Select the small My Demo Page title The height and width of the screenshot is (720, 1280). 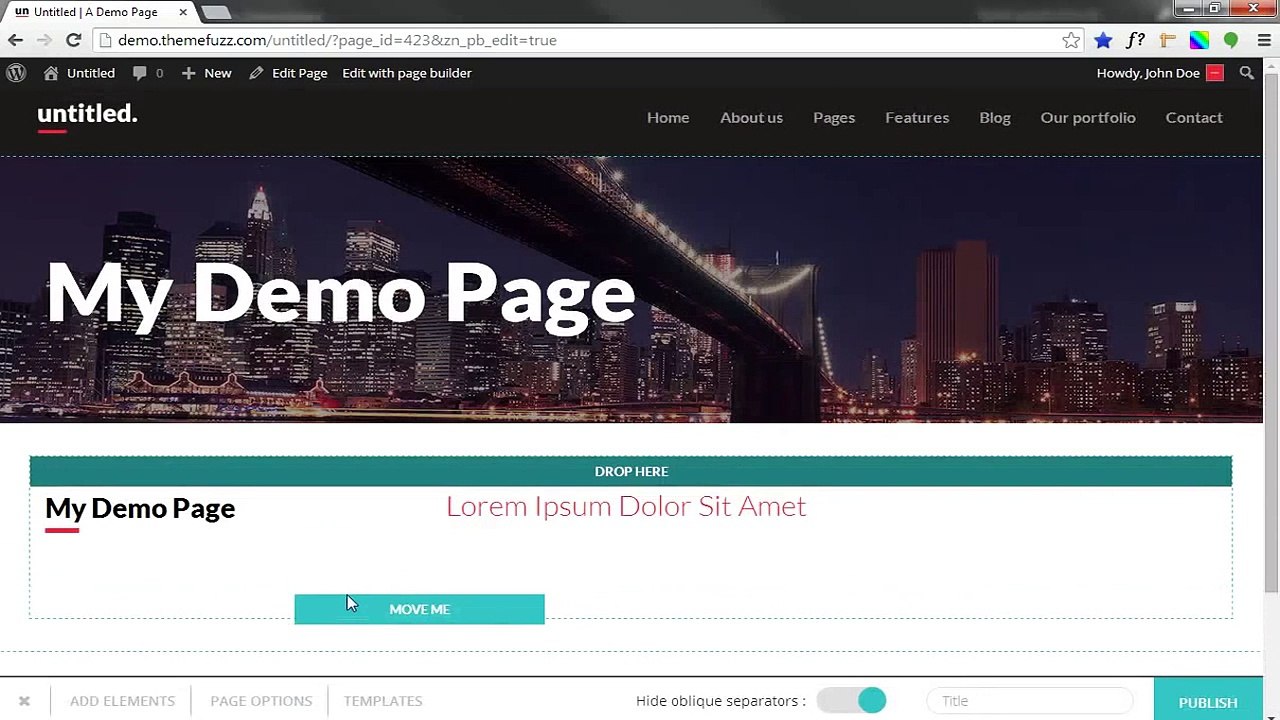140,508
